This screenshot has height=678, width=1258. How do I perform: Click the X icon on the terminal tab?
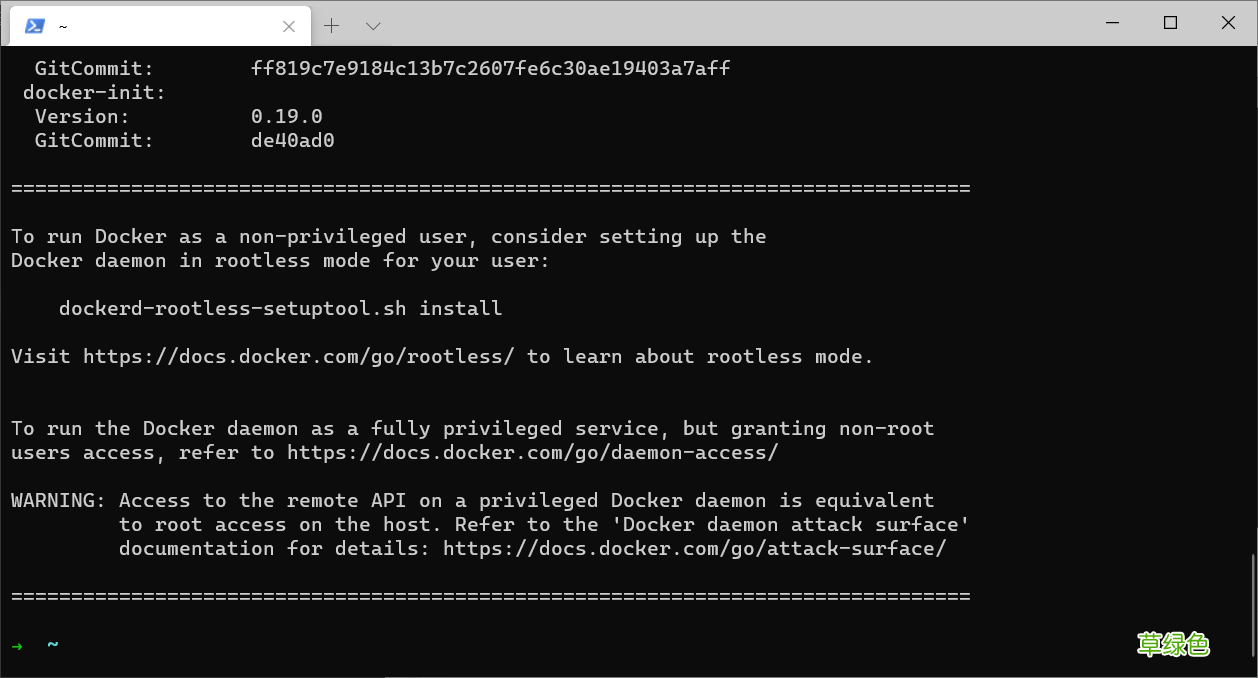coord(289,26)
